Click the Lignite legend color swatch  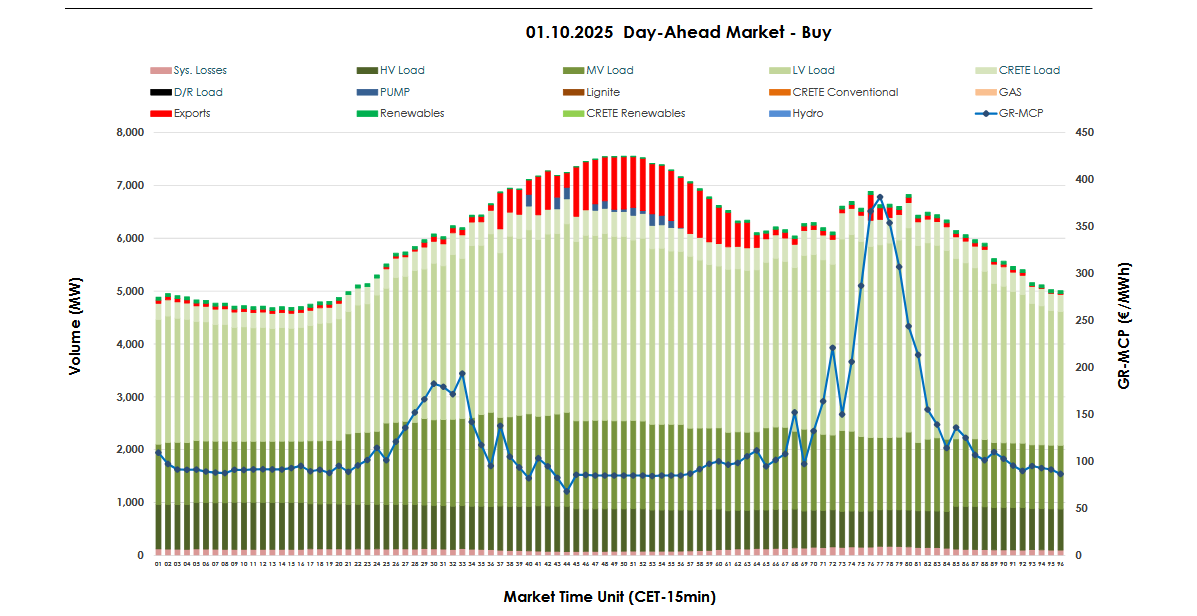572,92
